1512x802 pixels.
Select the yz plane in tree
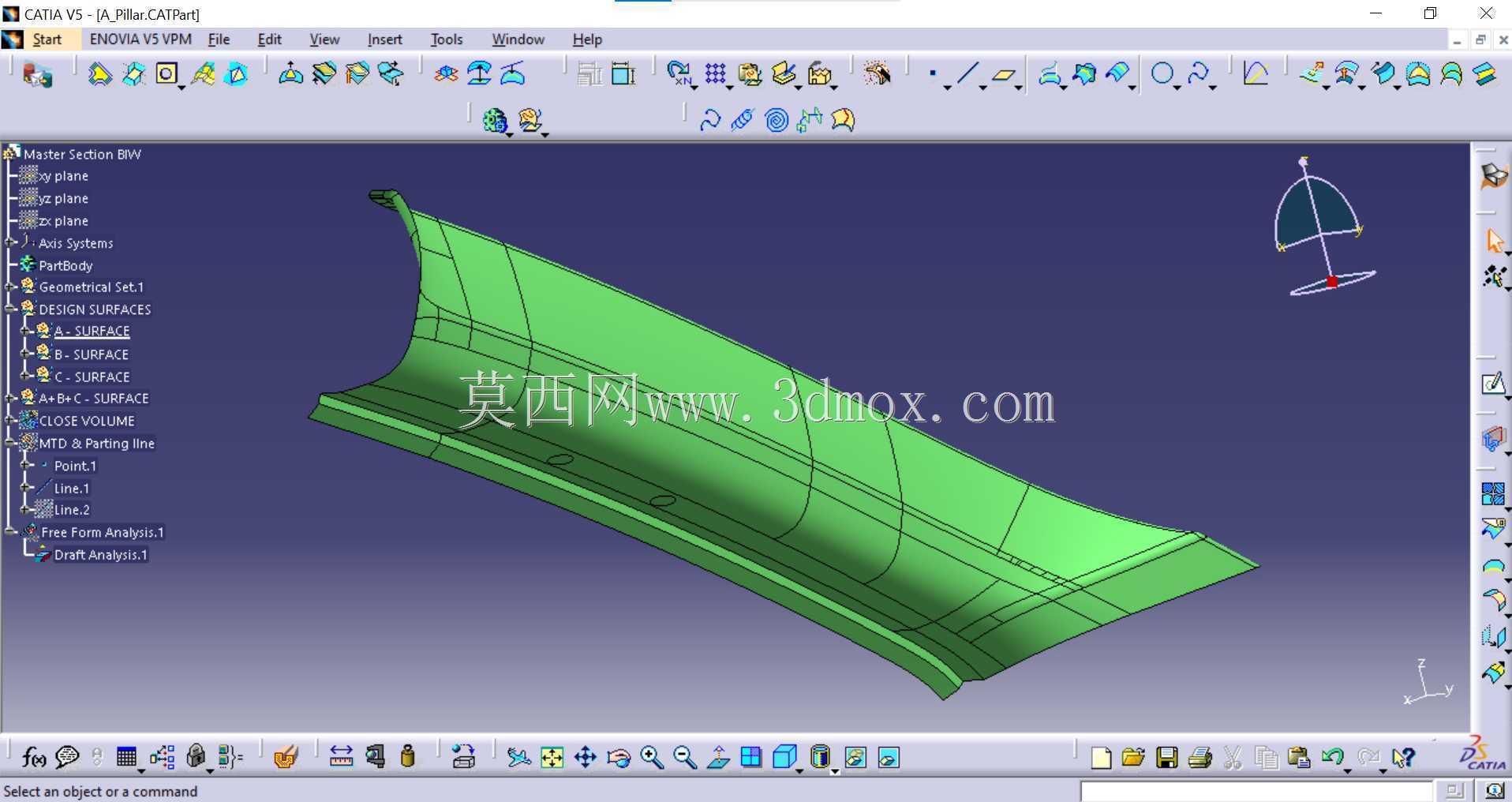click(x=63, y=199)
